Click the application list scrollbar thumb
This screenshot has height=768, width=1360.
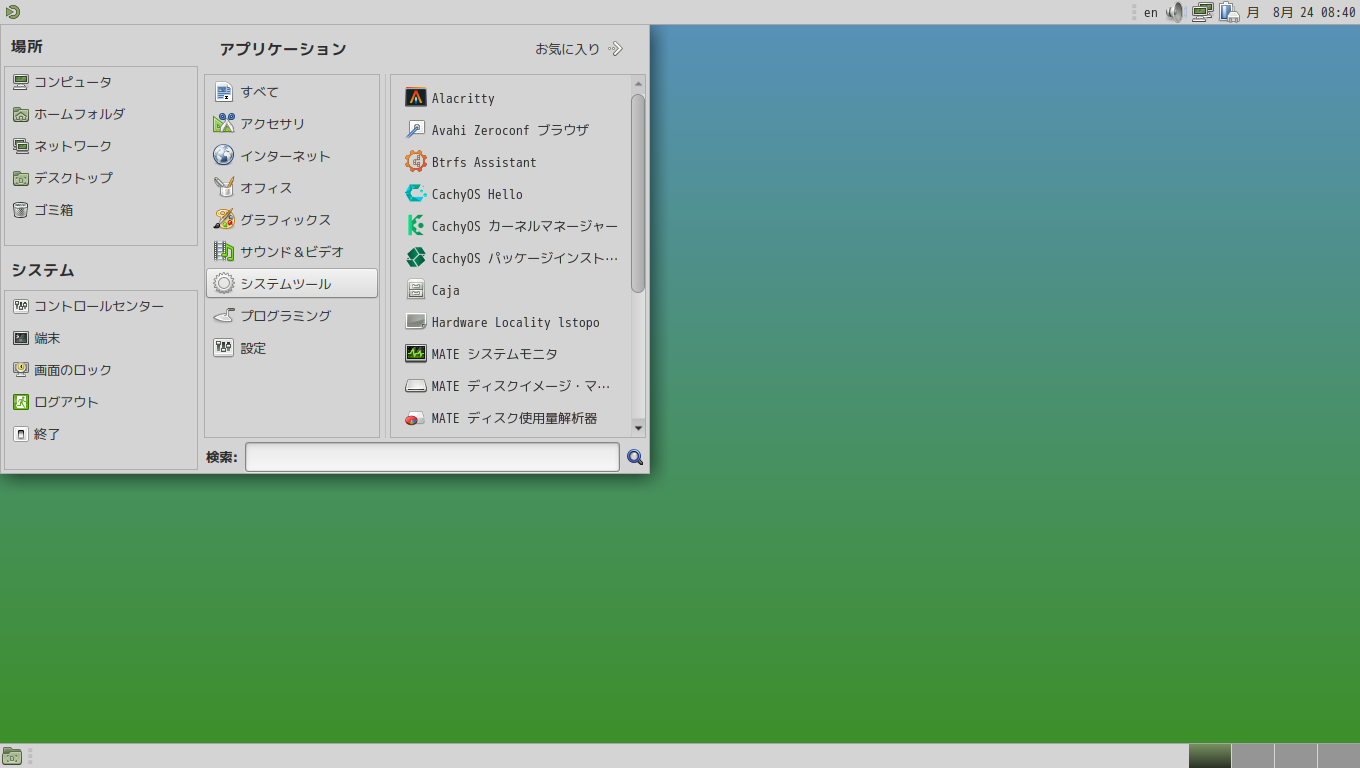[x=638, y=194]
